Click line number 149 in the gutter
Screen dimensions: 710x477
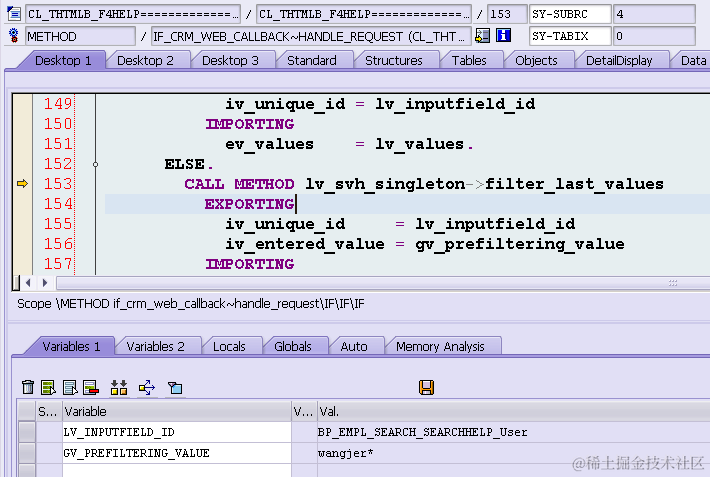tap(58, 104)
